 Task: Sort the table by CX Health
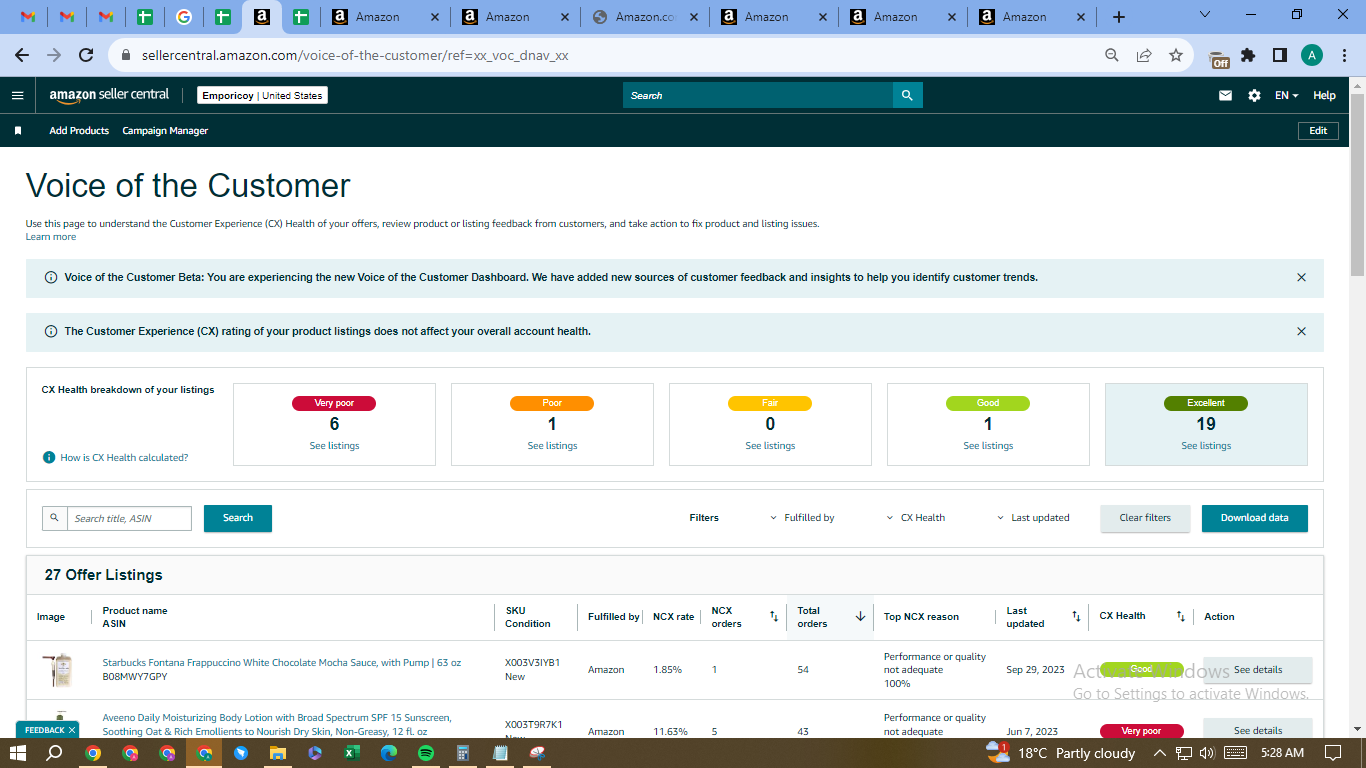tap(1180, 617)
